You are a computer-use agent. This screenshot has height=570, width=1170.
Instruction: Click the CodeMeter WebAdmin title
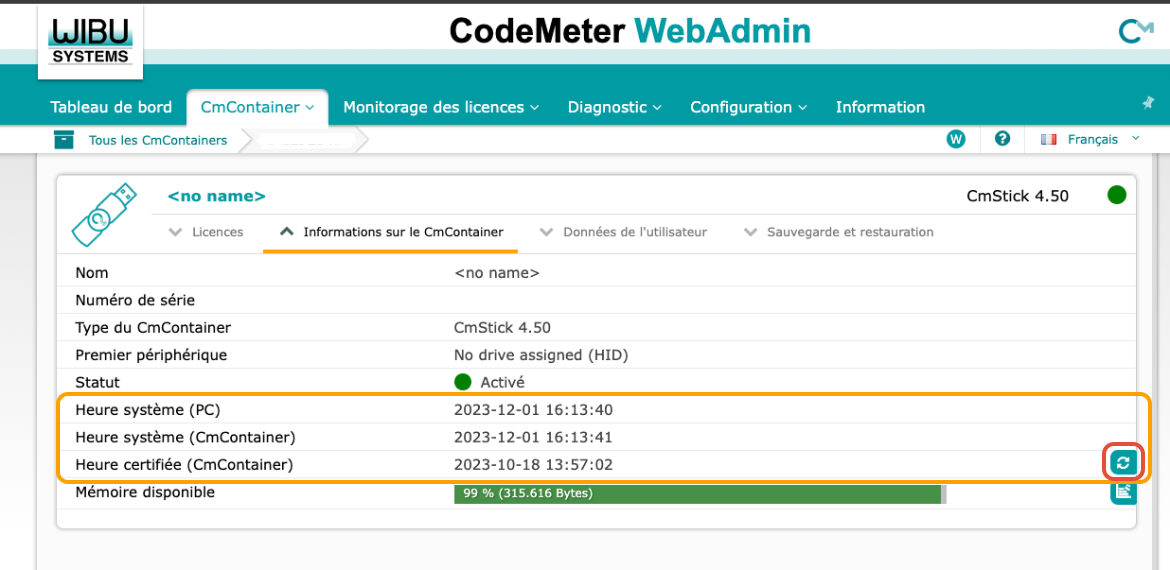pos(630,31)
